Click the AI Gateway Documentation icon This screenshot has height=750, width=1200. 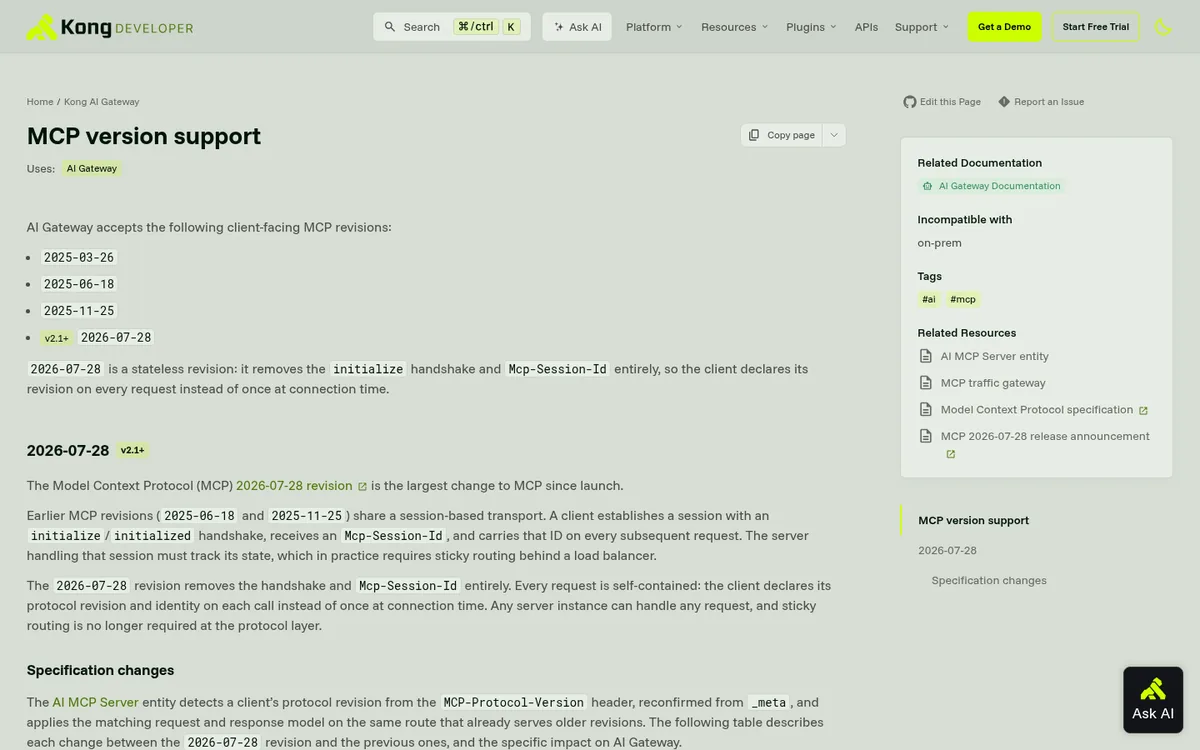(x=928, y=186)
